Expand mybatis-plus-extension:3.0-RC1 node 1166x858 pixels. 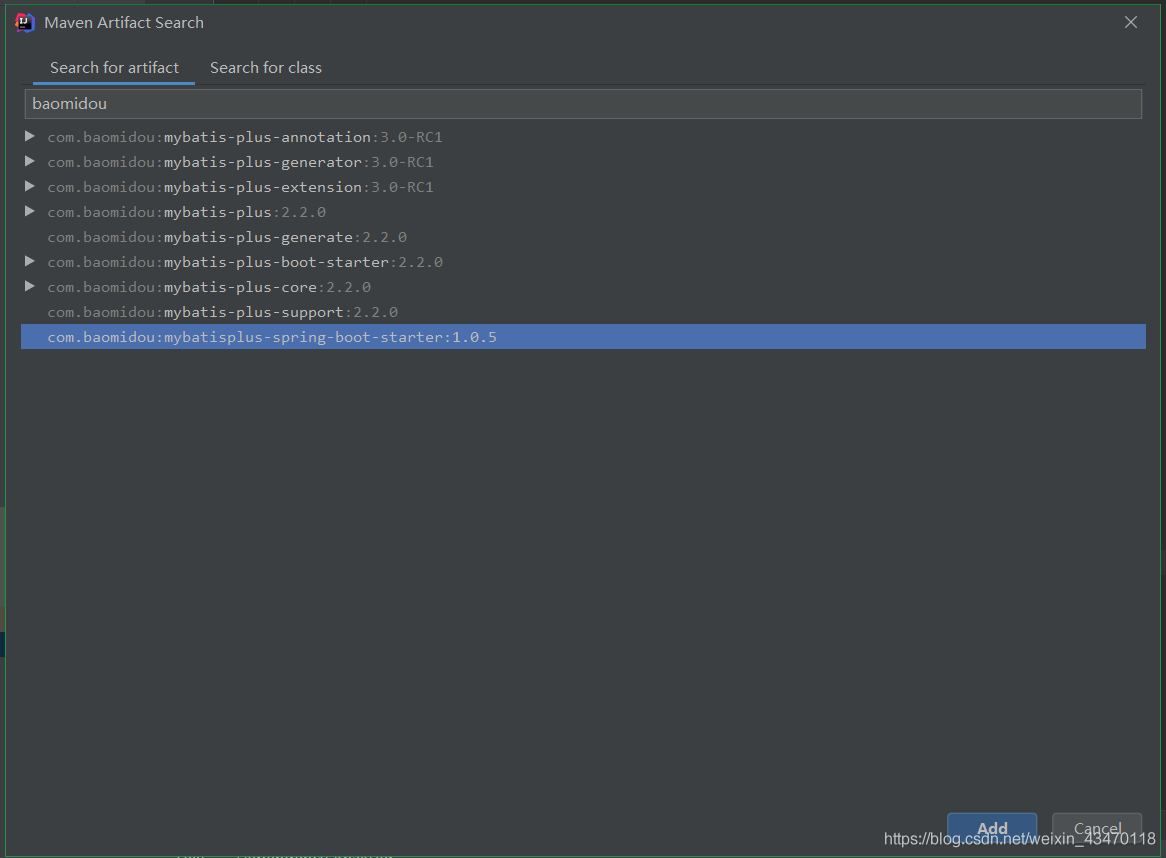pos(30,187)
